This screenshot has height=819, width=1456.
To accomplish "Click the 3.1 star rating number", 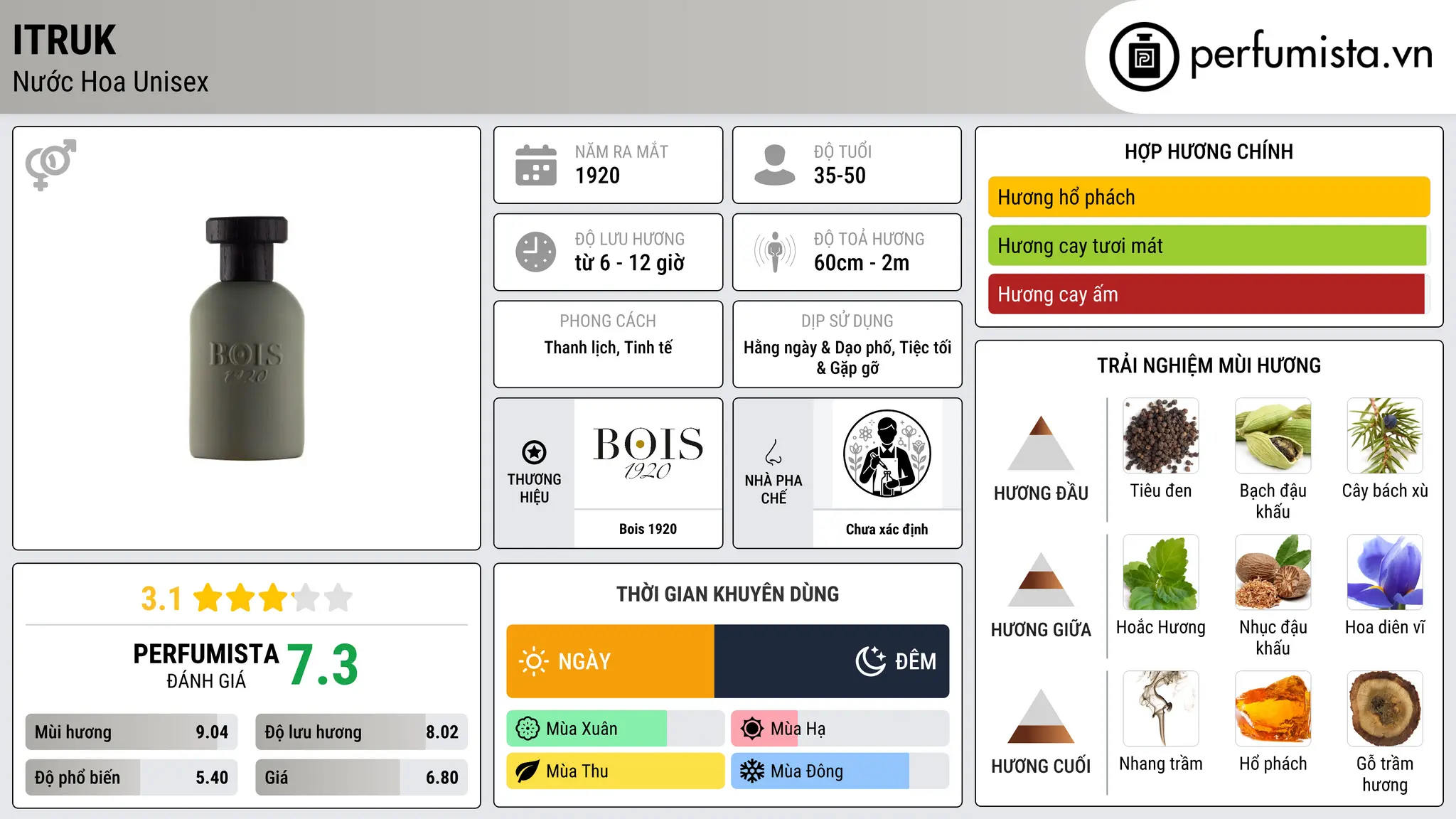I will [x=161, y=599].
